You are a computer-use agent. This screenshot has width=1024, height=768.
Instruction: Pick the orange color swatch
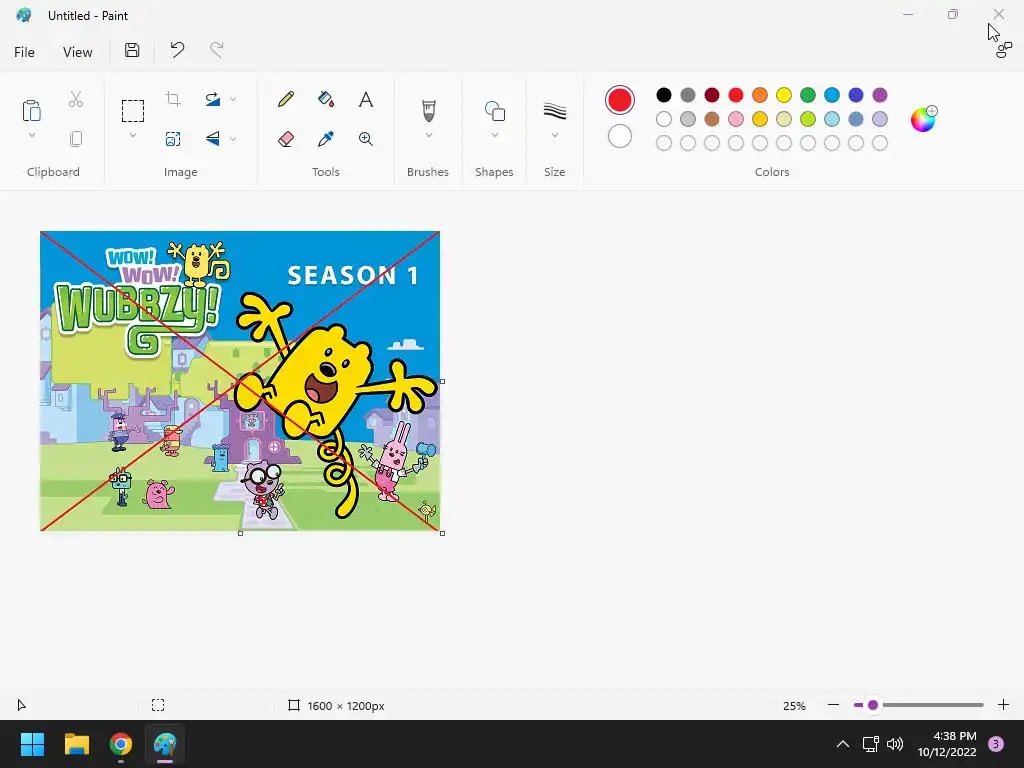click(x=760, y=95)
